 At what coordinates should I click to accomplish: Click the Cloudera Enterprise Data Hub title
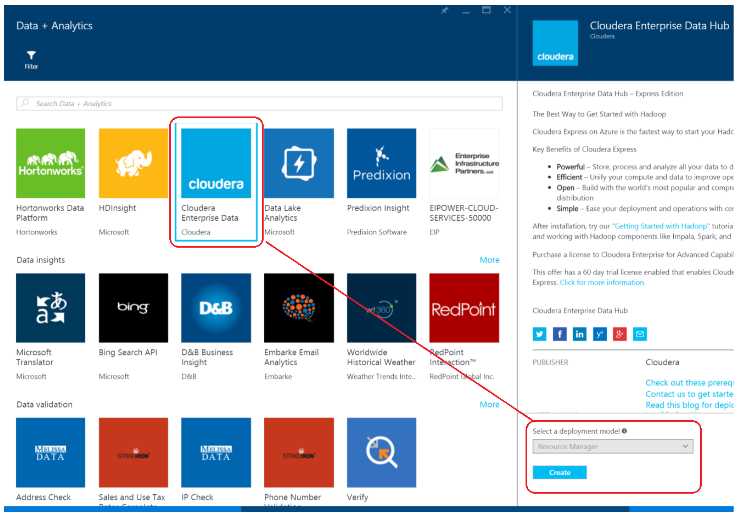(x=659, y=26)
